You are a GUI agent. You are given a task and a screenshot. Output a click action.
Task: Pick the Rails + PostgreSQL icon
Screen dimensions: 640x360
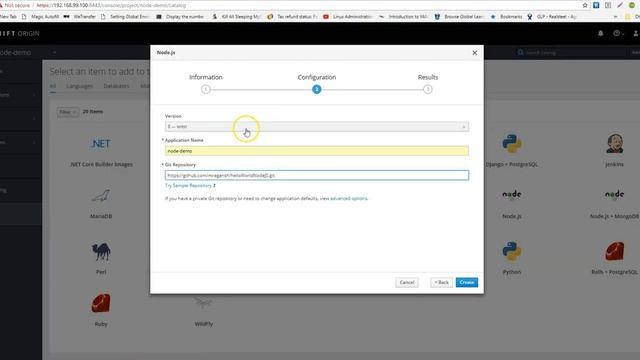[x=615, y=251]
